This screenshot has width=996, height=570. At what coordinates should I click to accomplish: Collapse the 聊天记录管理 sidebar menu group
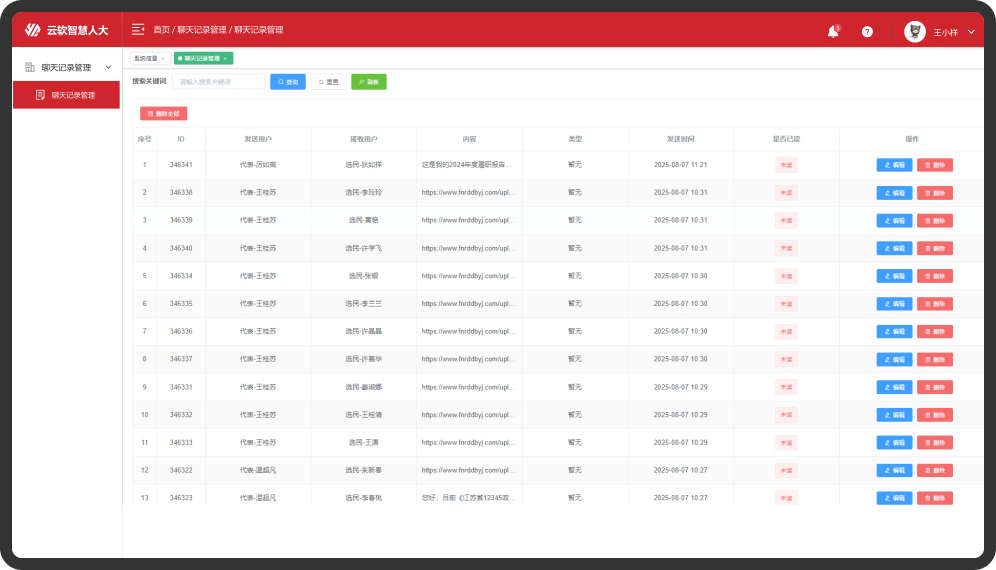click(x=108, y=68)
